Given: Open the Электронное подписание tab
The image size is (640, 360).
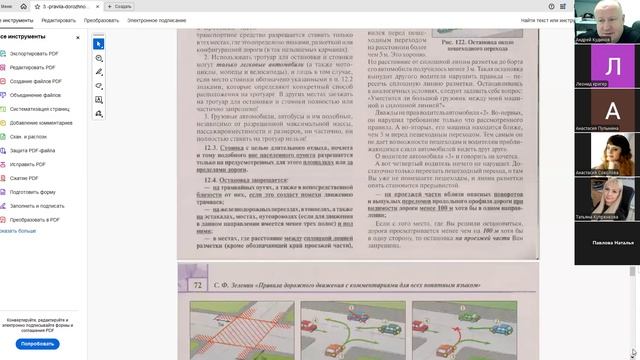Looking at the screenshot, I should click(157, 20).
